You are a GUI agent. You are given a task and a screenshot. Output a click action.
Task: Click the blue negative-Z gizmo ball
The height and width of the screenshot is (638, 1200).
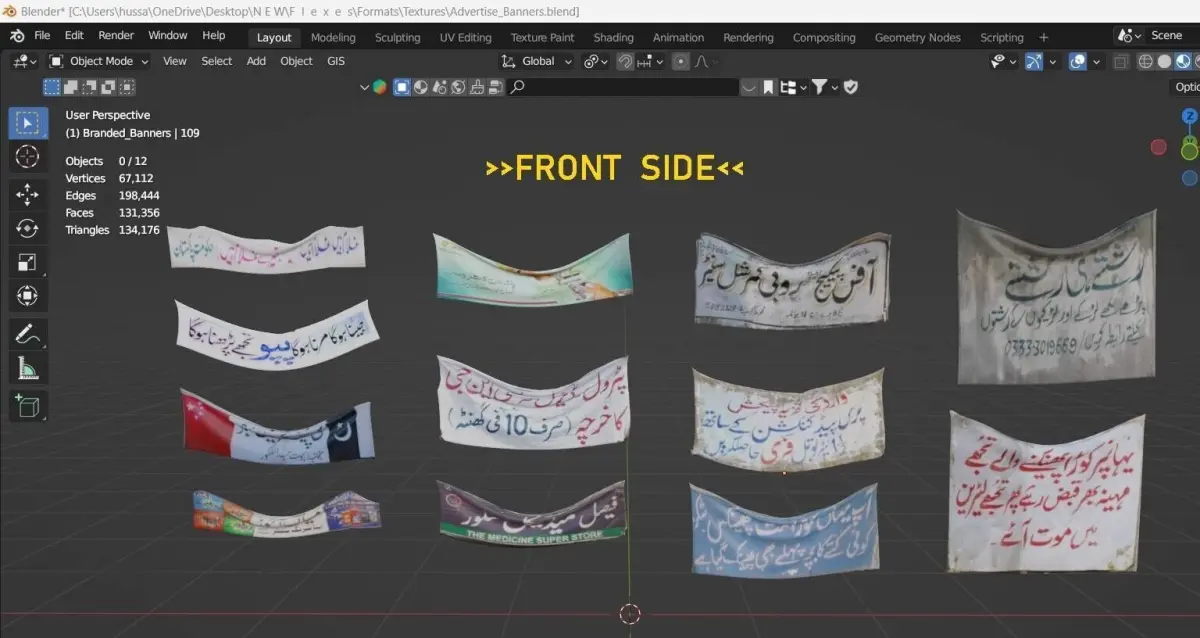point(1189,178)
